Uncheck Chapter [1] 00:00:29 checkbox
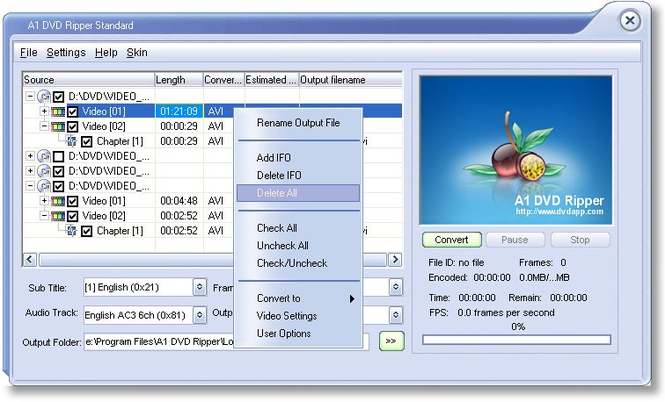This screenshot has width=665, height=402. (x=87, y=142)
